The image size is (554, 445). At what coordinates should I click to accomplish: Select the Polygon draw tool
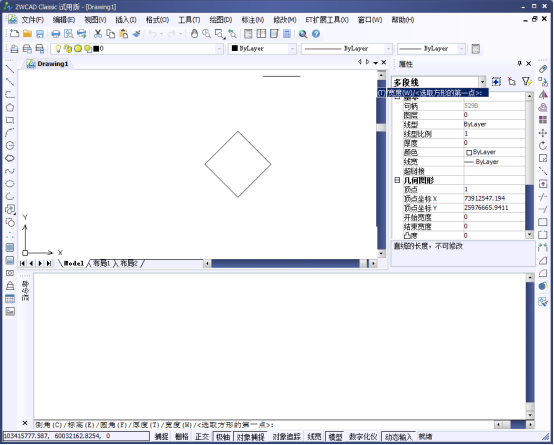10,107
